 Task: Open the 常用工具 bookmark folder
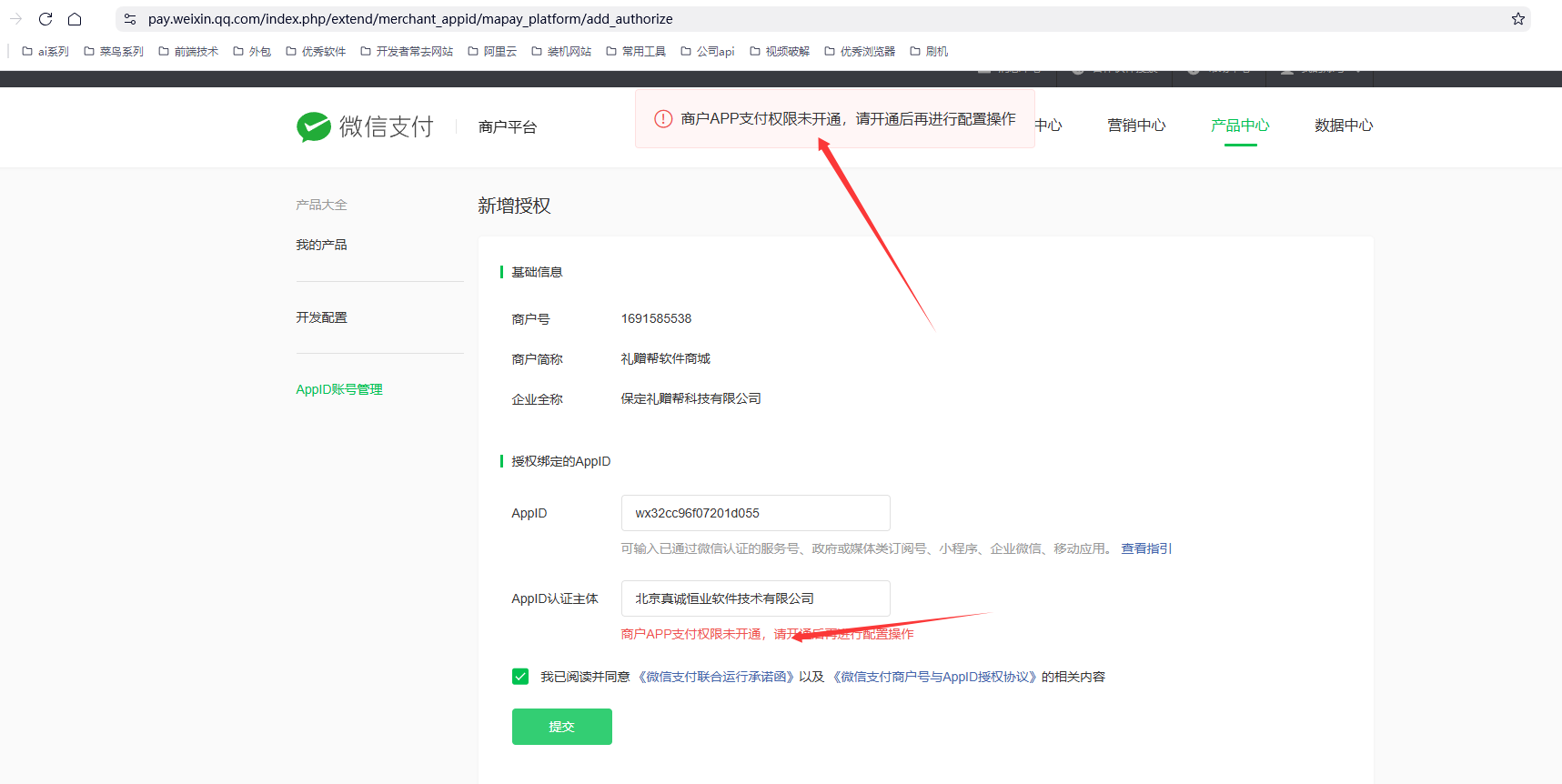coord(636,52)
